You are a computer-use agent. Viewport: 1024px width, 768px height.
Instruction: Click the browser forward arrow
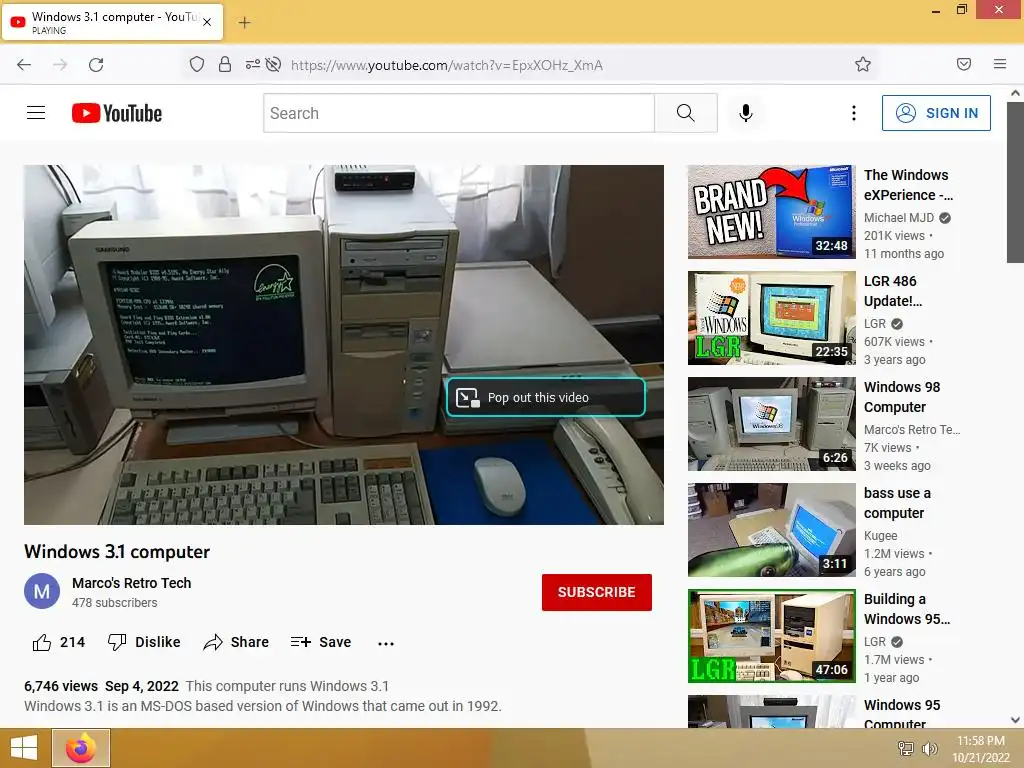60,65
